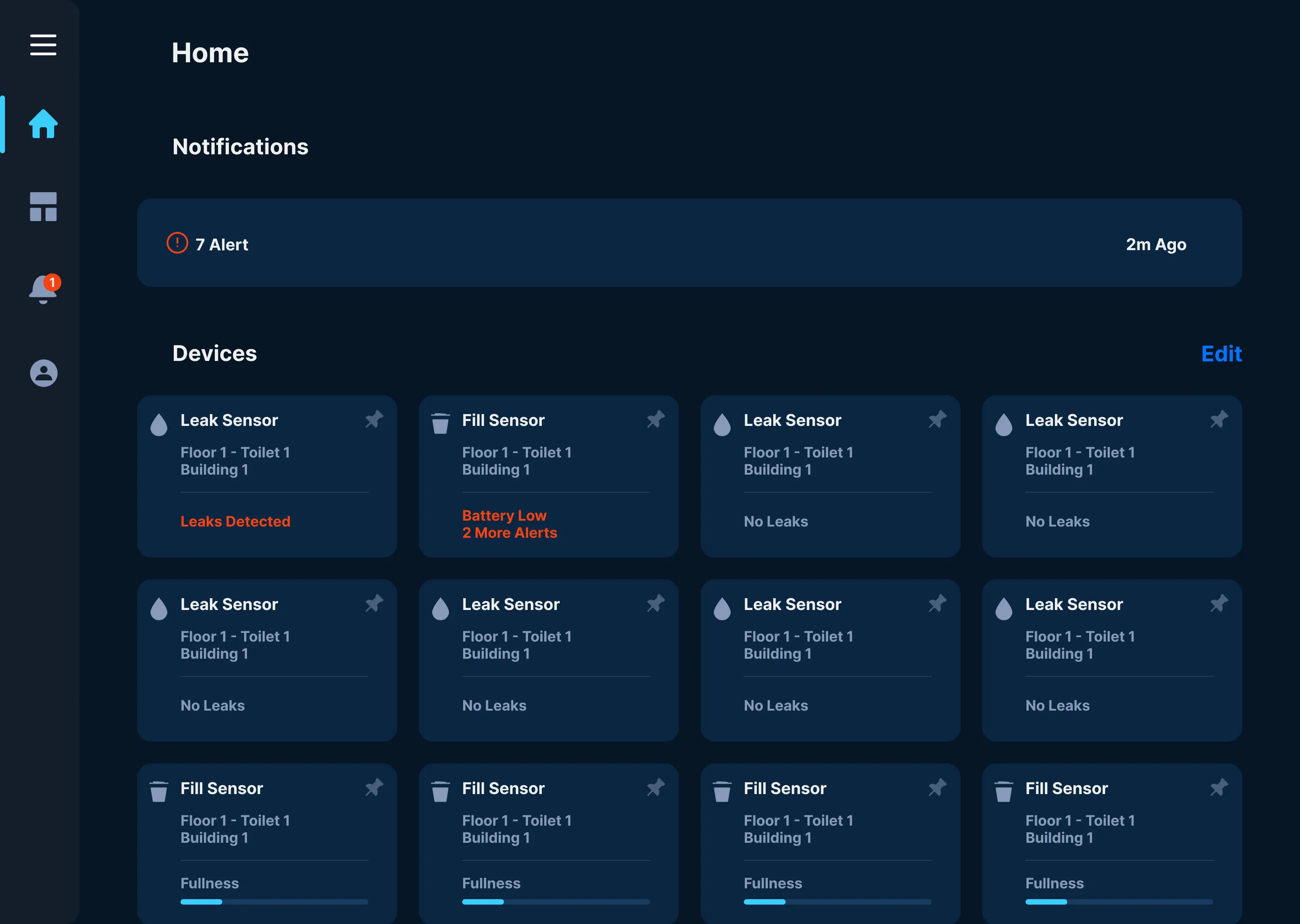Pin the top row's far-right Leak Sensor card
This screenshot has width=1300, height=924.
(x=1219, y=419)
